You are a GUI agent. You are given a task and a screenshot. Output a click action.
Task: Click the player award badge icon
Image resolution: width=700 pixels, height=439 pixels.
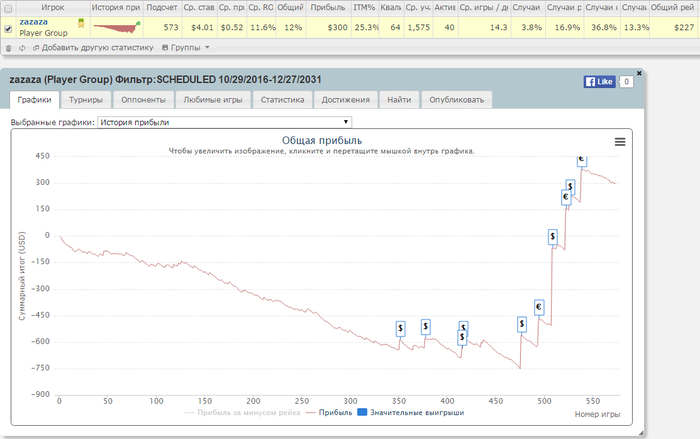pyautogui.click(x=80, y=22)
